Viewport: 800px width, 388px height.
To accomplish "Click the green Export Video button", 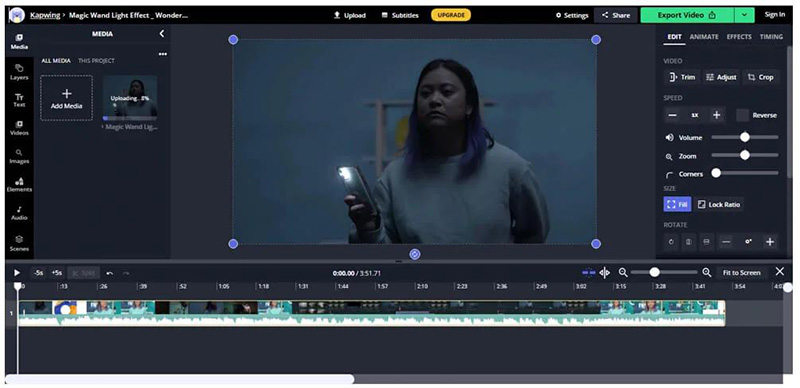I will [687, 15].
